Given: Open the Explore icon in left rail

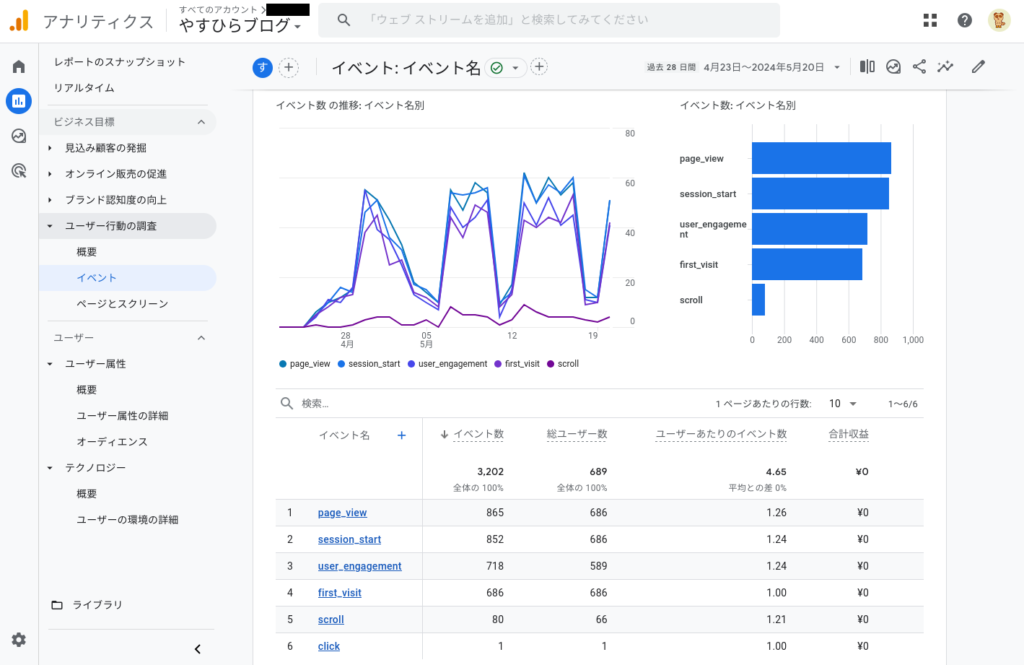Looking at the screenshot, I should pos(18,136).
